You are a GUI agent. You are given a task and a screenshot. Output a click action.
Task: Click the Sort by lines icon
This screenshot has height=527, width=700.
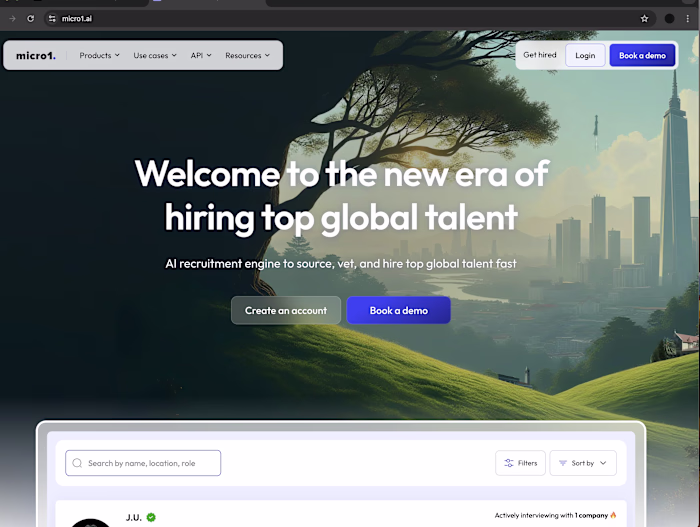point(563,463)
